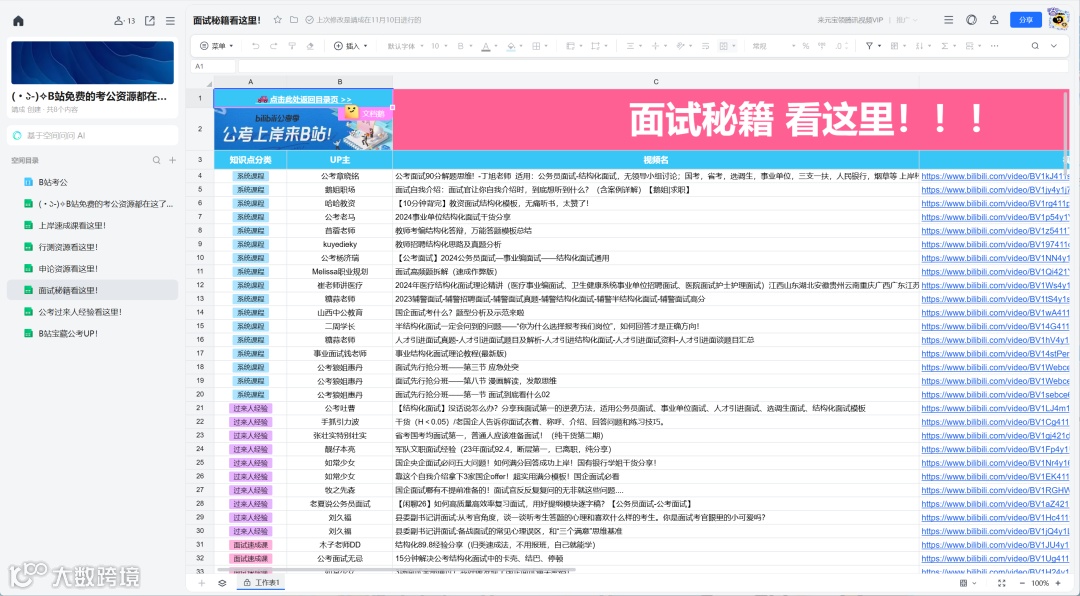Open the outline list icon near share

coord(948,20)
